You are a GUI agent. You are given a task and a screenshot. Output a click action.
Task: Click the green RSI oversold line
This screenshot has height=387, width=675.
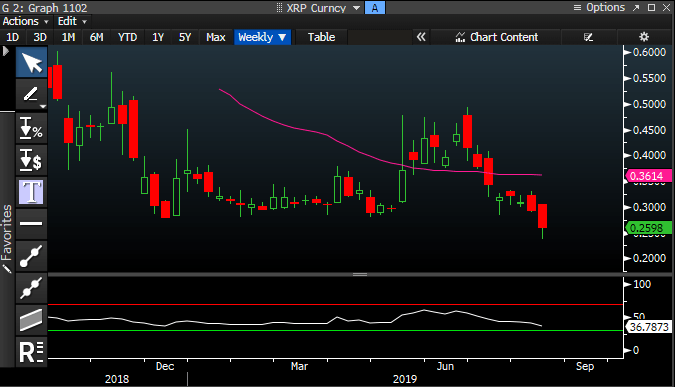pos(336,331)
